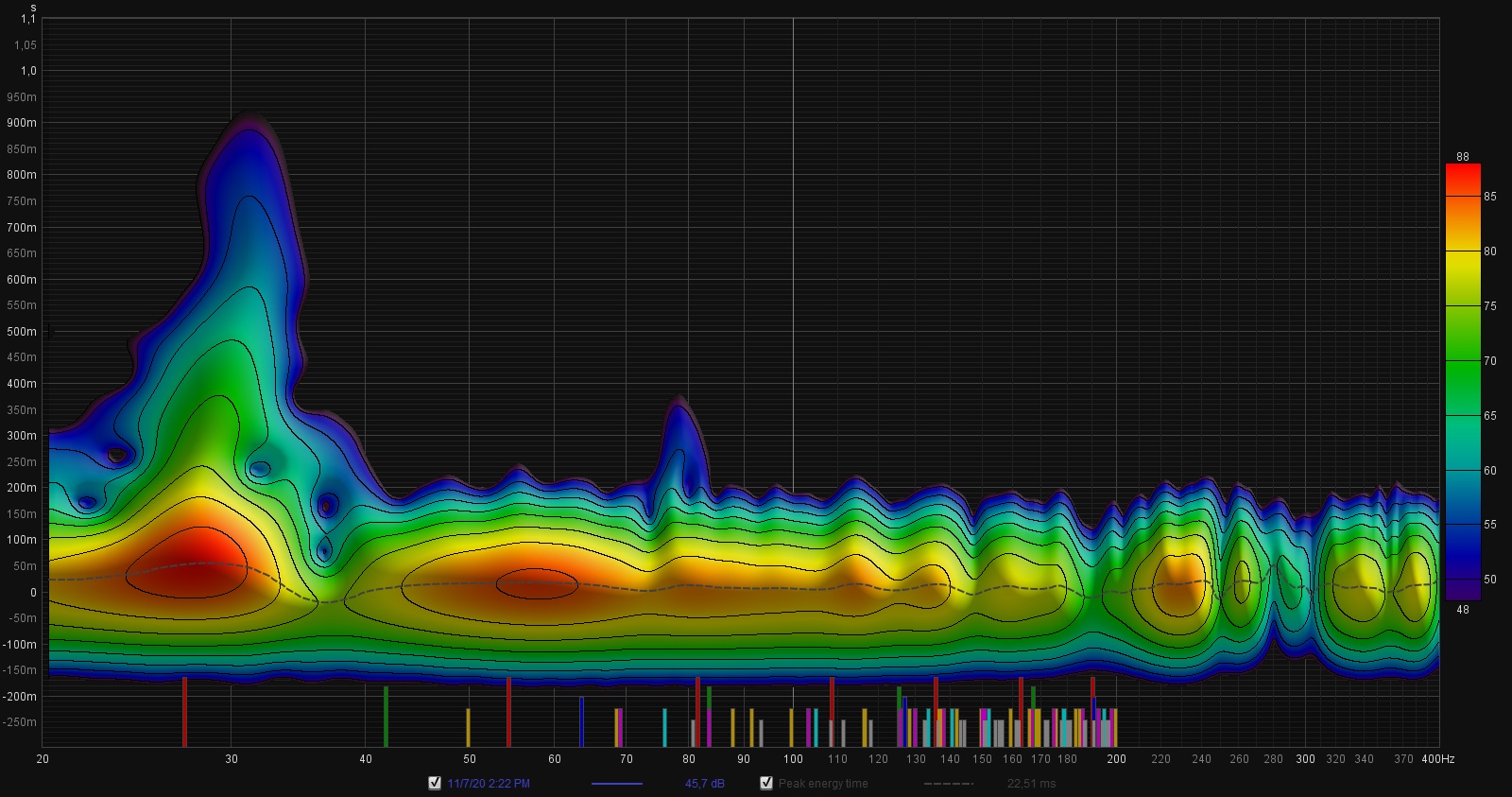1512x797 pixels.
Task: Click the 400Hz frequency axis label
Action: (x=1437, y=759)
